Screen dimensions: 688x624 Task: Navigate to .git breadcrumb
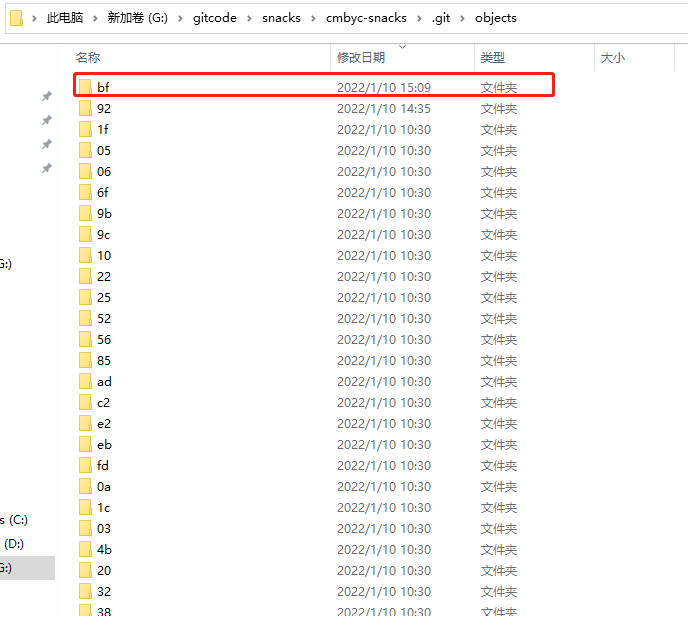[441, 18]
